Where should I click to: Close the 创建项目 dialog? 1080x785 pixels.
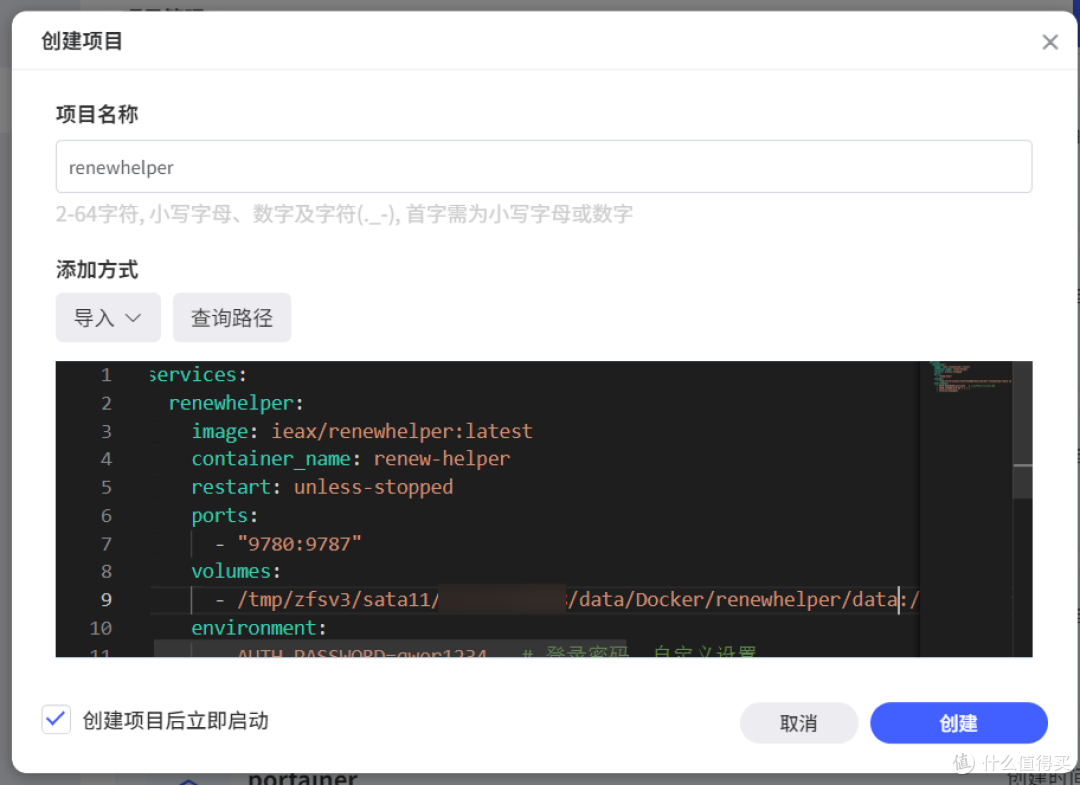point(1050,42)
